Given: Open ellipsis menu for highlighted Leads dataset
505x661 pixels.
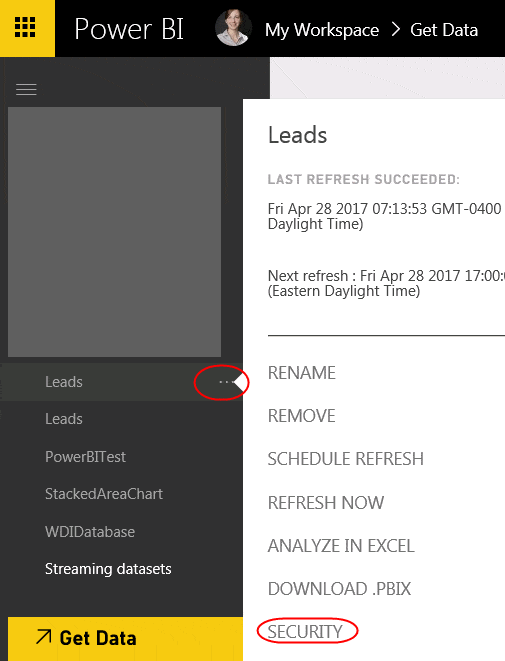Looking at the screenshot, I should (x=226, y=382).
